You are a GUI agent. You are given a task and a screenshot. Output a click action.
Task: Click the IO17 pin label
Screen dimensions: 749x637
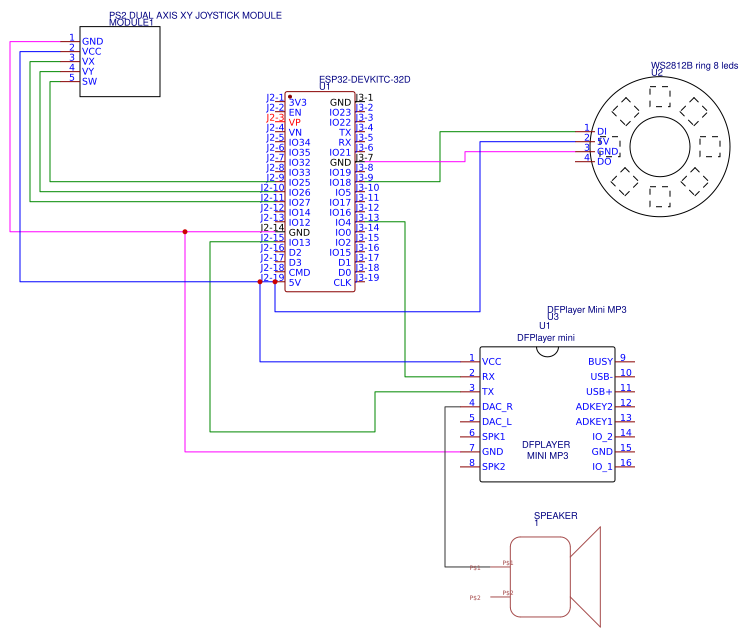[x=340, y=203]
